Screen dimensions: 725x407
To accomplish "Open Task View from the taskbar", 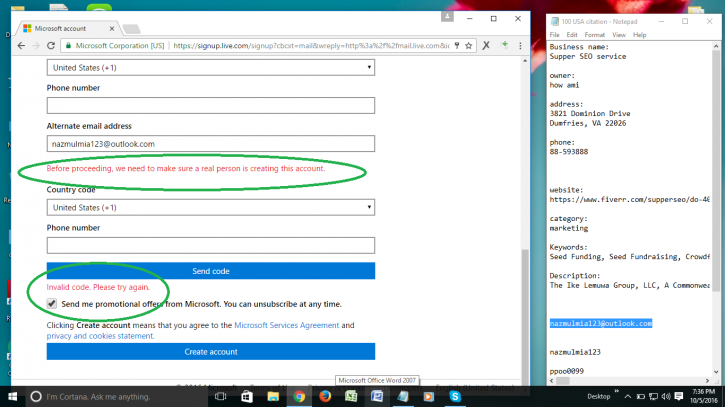I will point(221,397).
